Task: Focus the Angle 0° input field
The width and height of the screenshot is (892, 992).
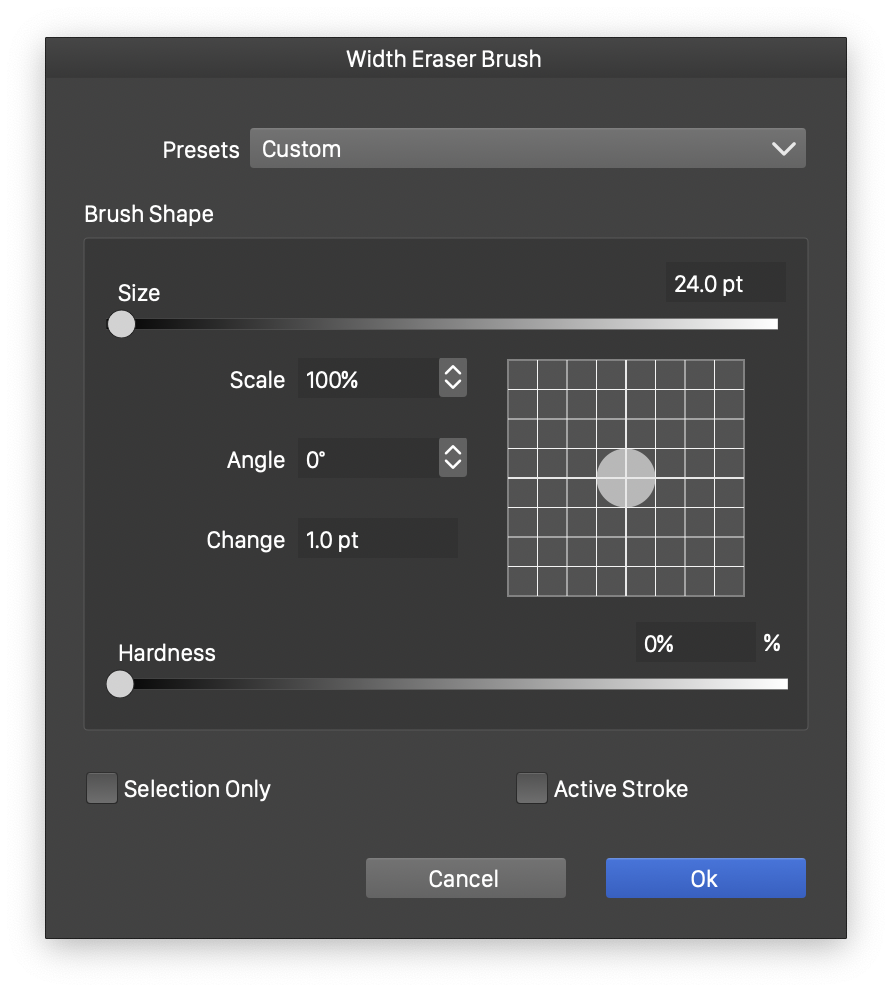Action: pyautogui.click(x=367, y=460)
